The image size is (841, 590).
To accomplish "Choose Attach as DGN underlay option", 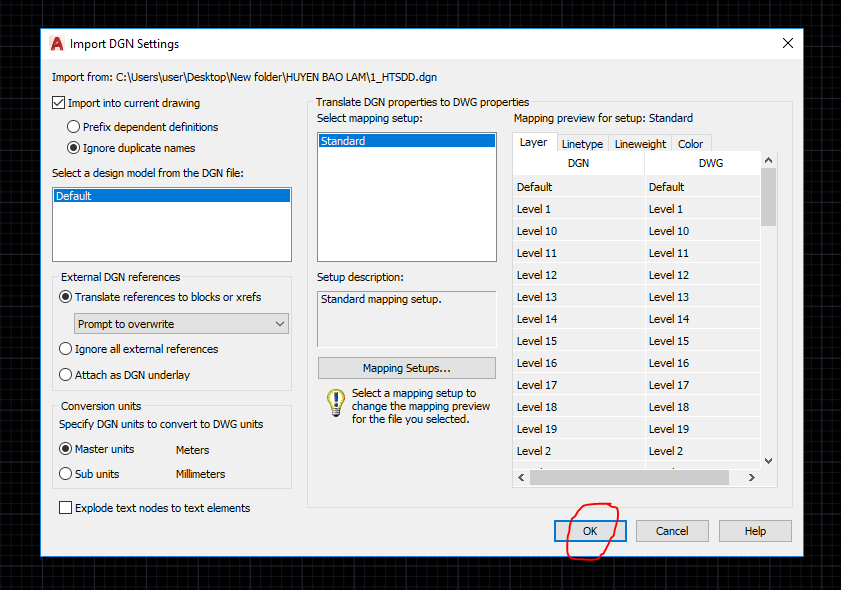I will 66,375.
